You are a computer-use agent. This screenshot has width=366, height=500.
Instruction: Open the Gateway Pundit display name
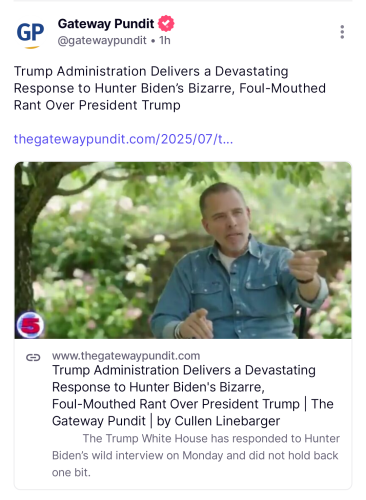pos(106,24)
